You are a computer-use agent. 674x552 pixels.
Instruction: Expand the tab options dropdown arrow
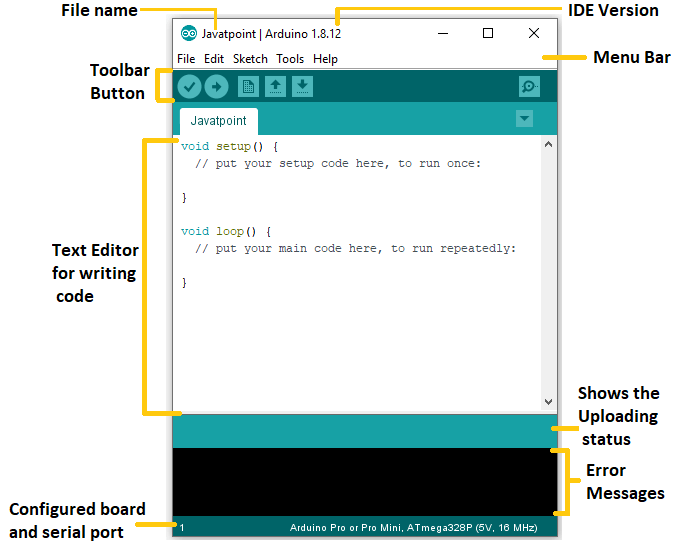[524, 119]
